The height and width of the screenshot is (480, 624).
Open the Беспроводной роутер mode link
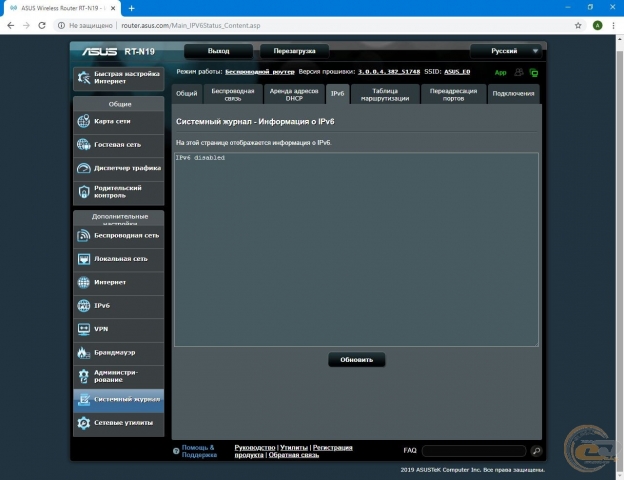(260, 72)
